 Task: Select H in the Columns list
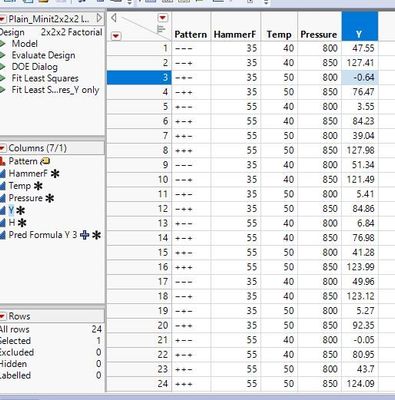coord(12,223)
